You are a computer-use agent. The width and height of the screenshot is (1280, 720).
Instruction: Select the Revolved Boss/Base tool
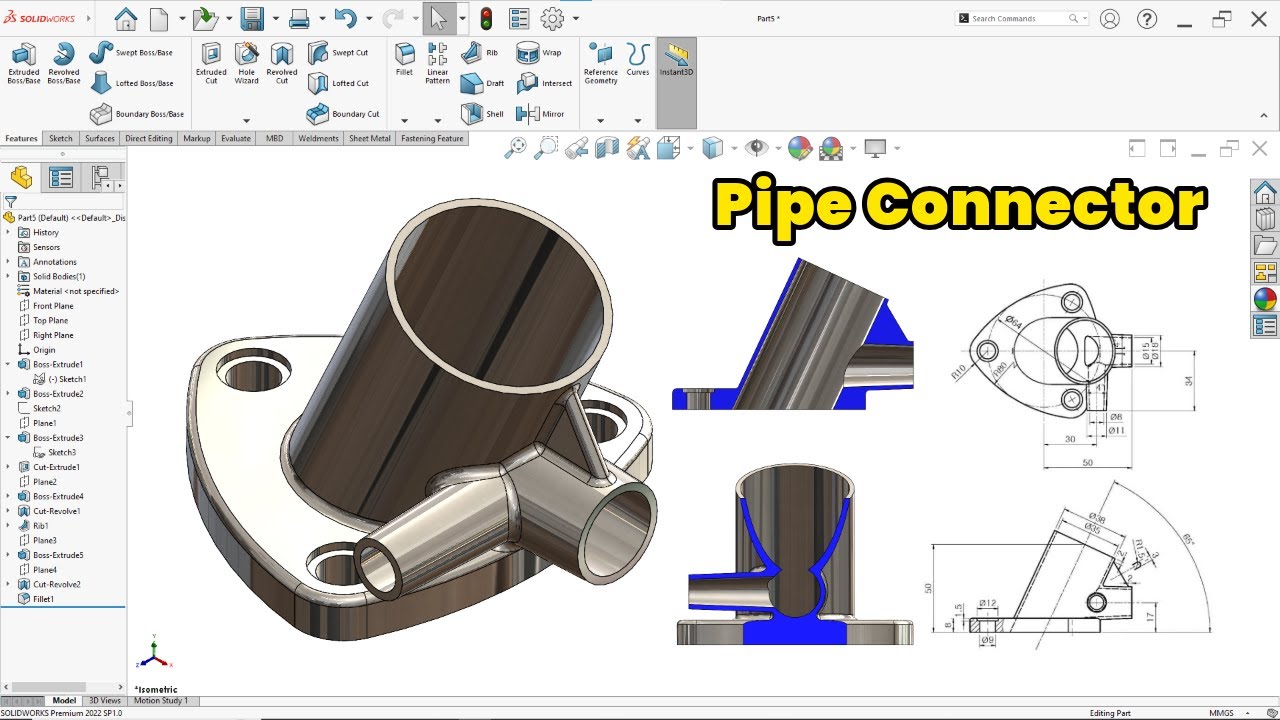pyautogui.click(x=64, y=63)
